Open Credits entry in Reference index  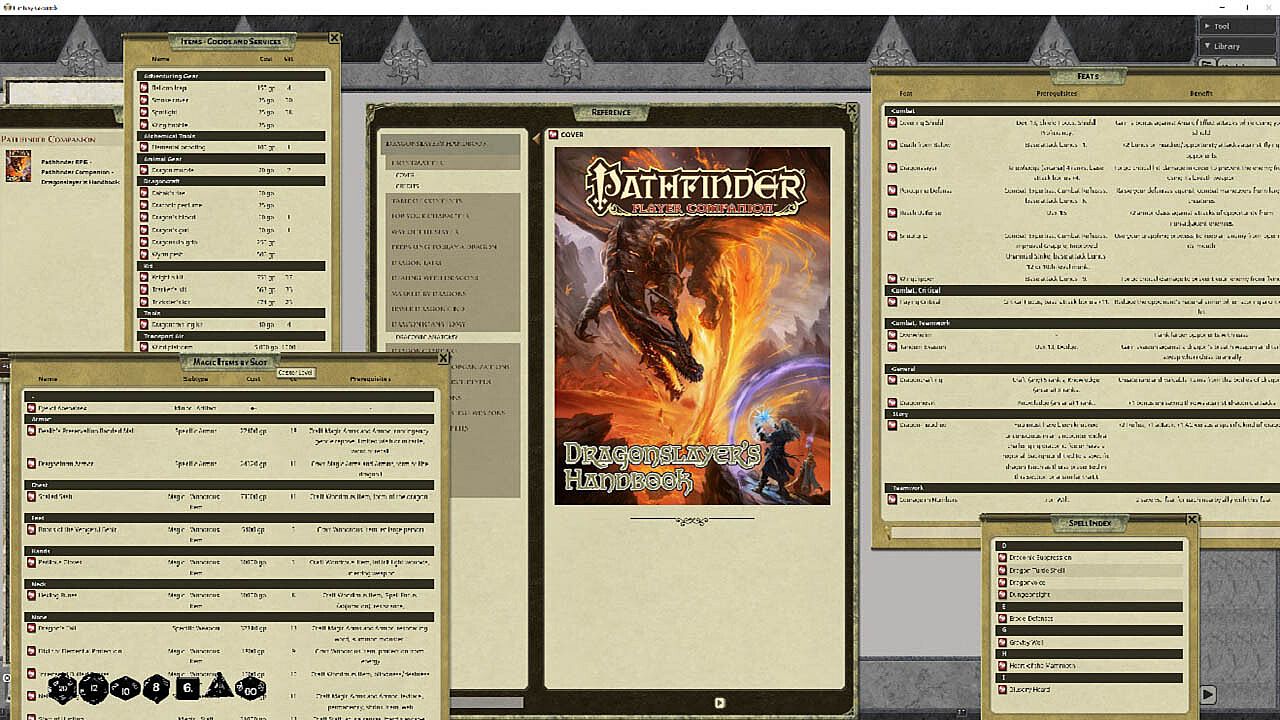(407, 186)
